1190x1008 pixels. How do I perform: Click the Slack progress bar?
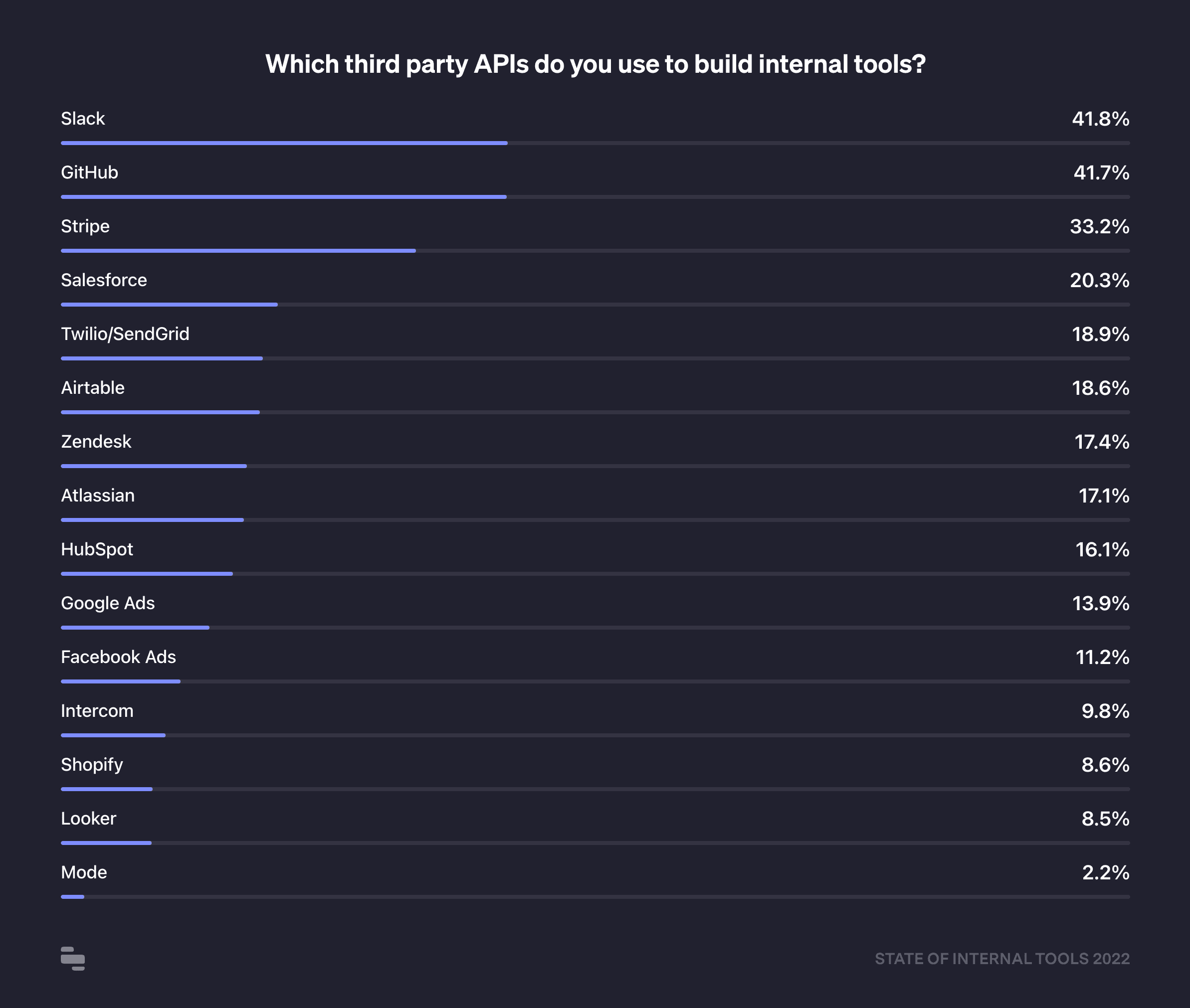point(284,143)
